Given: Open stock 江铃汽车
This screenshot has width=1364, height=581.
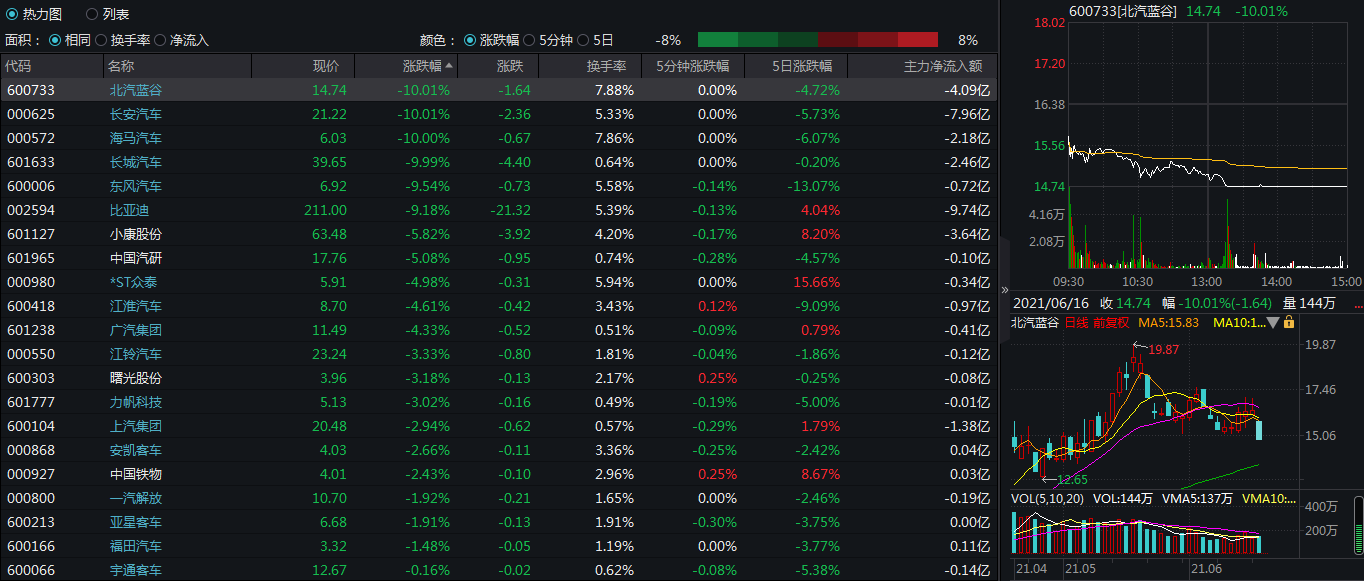Looking at the screenshot, I should click(x=136, y=354).
